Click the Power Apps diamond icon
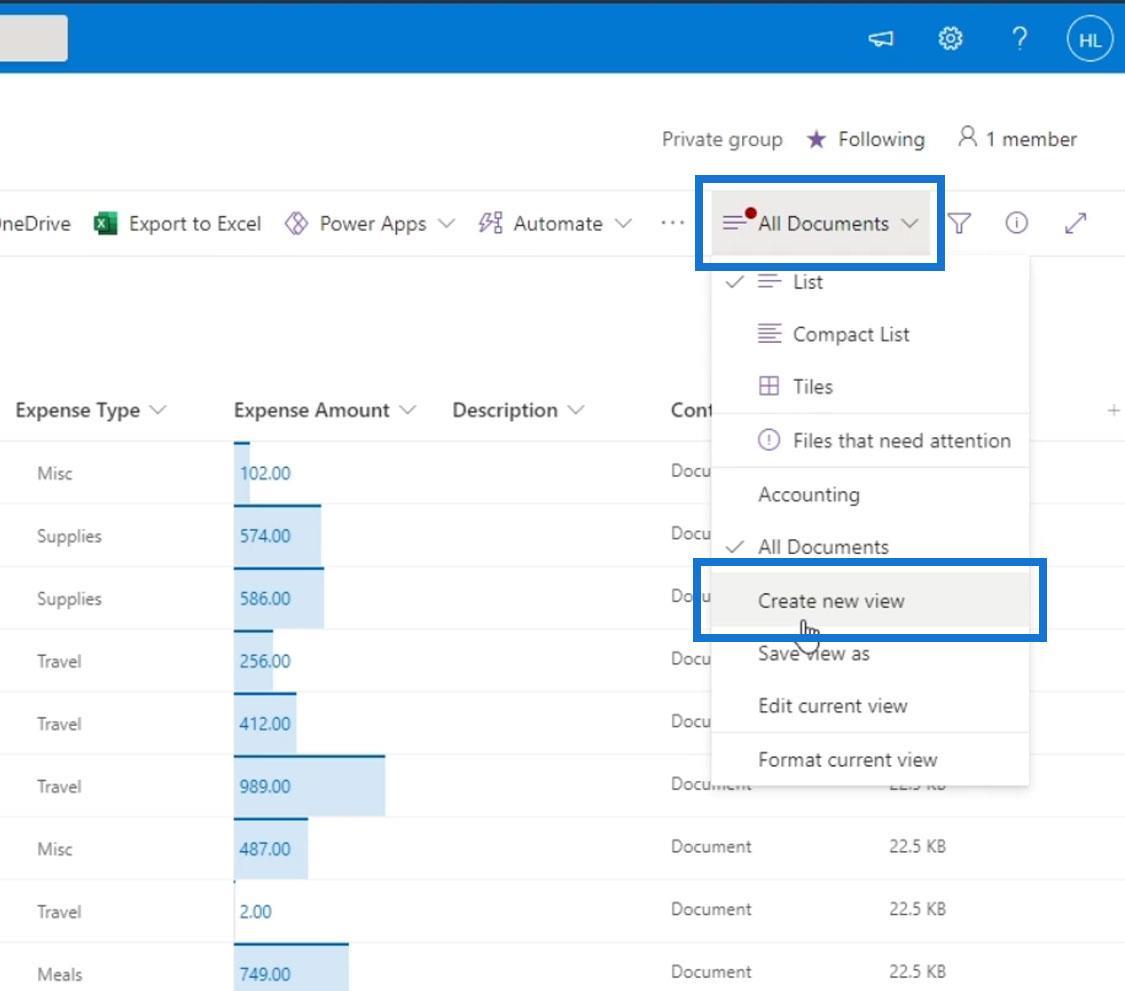The image size is (1125, 991). 296,223
